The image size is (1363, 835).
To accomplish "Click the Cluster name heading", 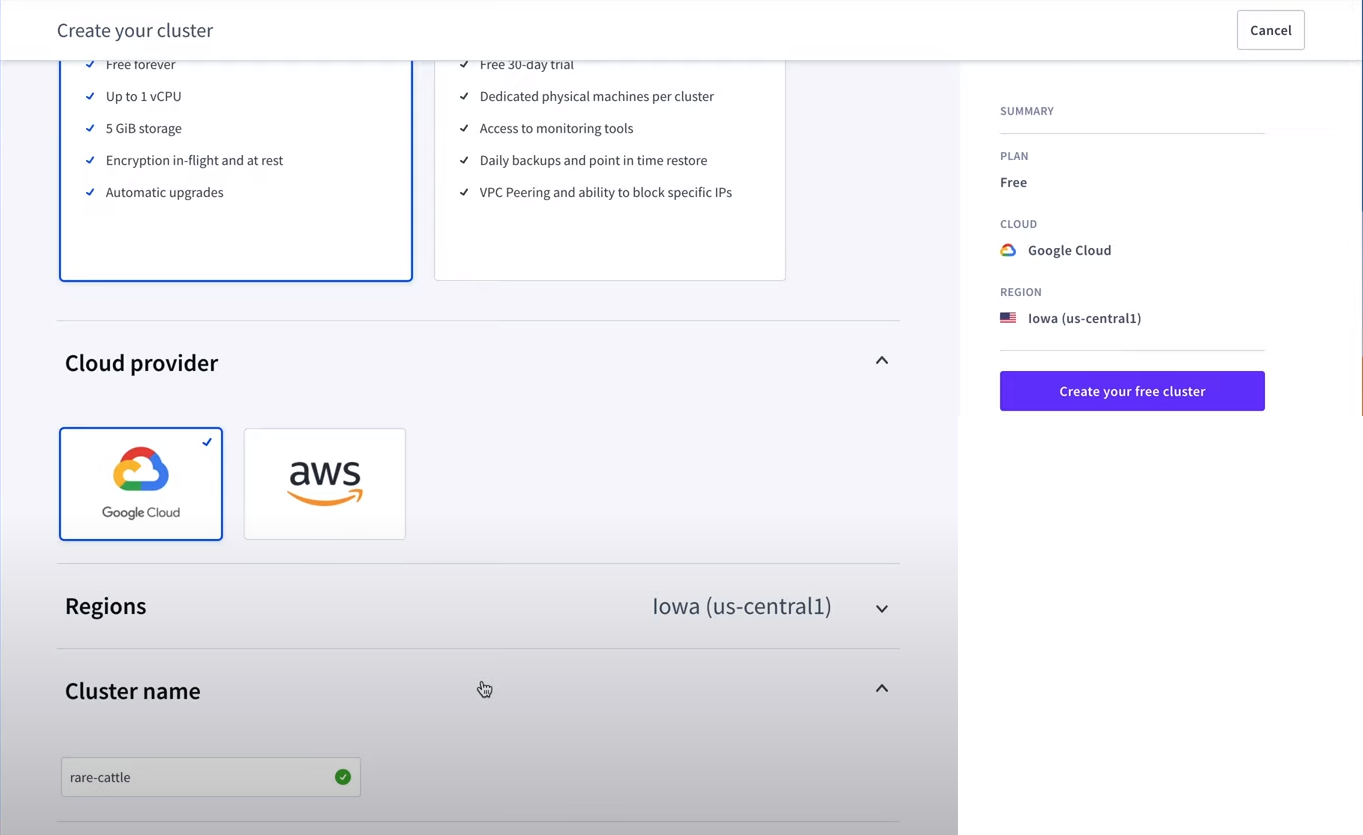I will click(x=133, y=691).
